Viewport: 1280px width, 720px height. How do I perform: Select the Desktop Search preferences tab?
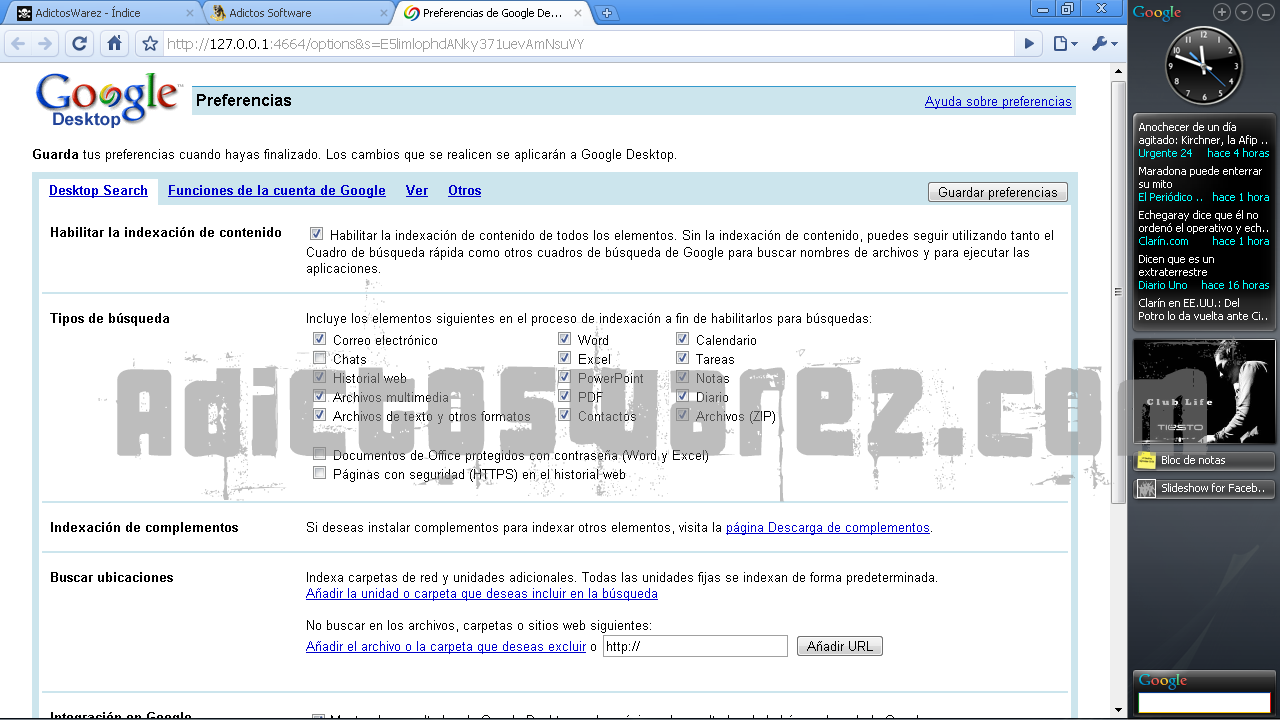coord(98,191)
